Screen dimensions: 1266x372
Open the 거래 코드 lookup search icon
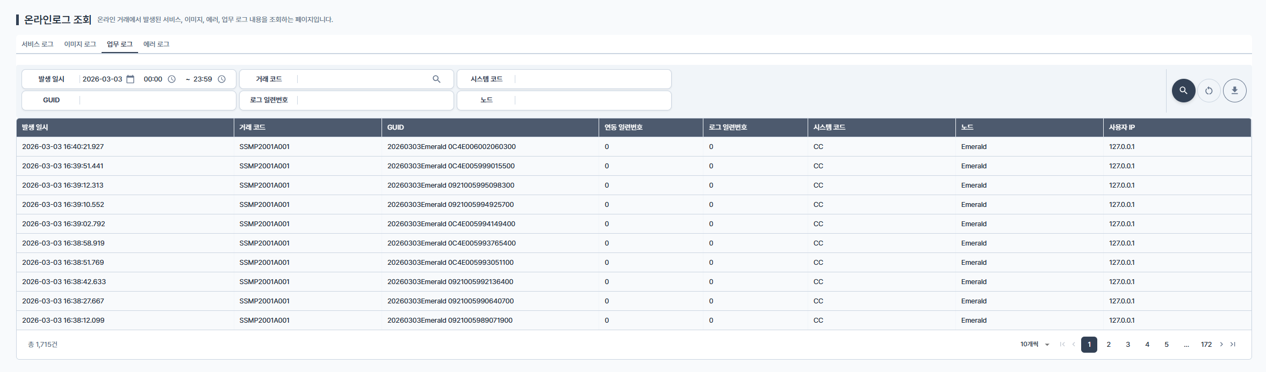(x=436, y=79)
